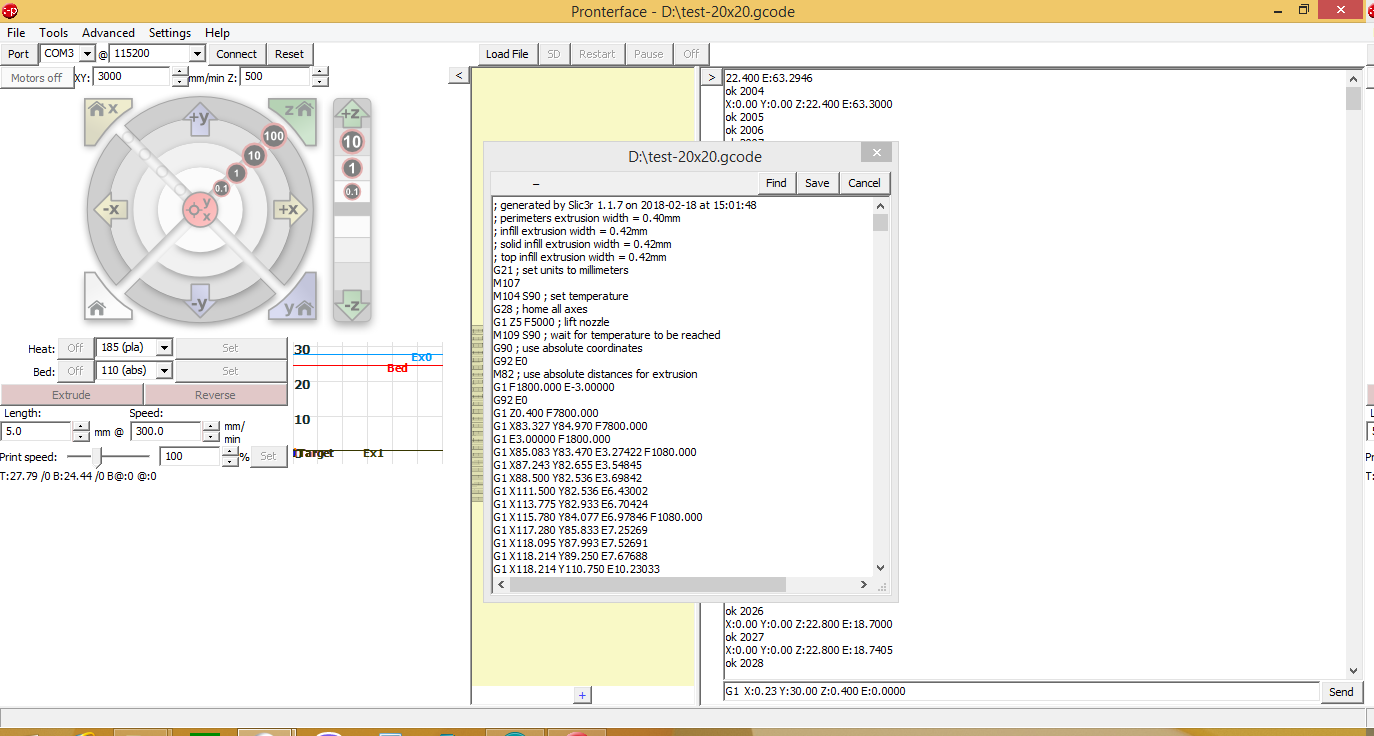Click the Connect button
The width and height of the screenshot is (1374, 736).
(236, 54)
